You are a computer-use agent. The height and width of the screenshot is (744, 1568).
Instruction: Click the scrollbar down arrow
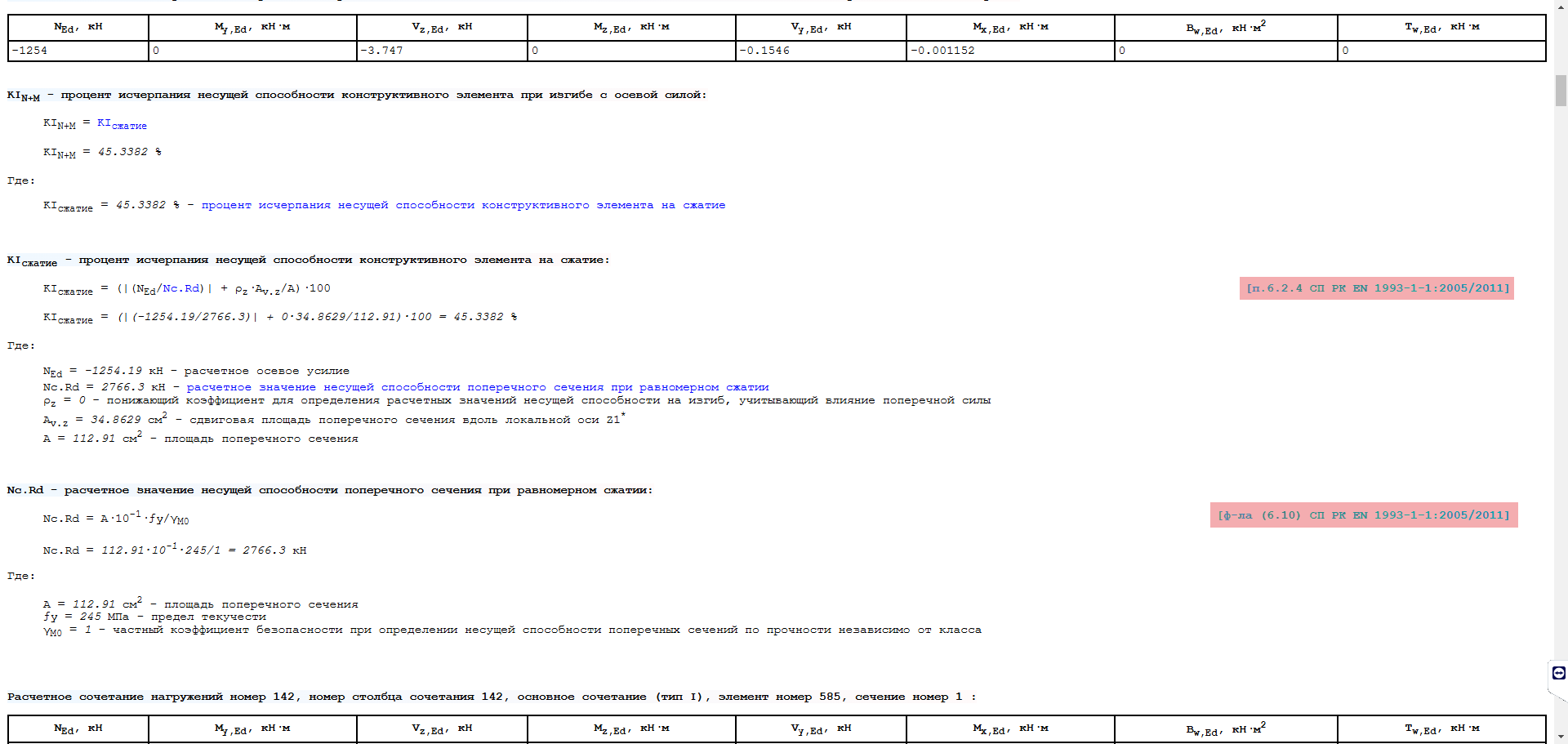pyautogui.click(x=1561, y=737)
